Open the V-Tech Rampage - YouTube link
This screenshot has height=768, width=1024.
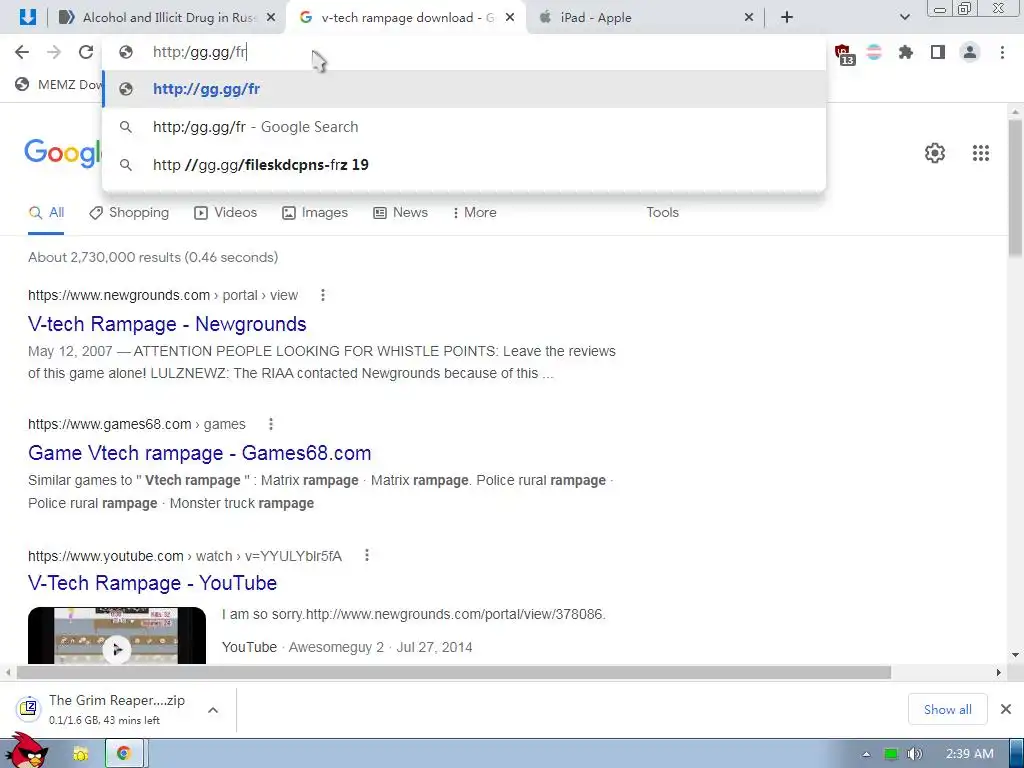point(153,583)
